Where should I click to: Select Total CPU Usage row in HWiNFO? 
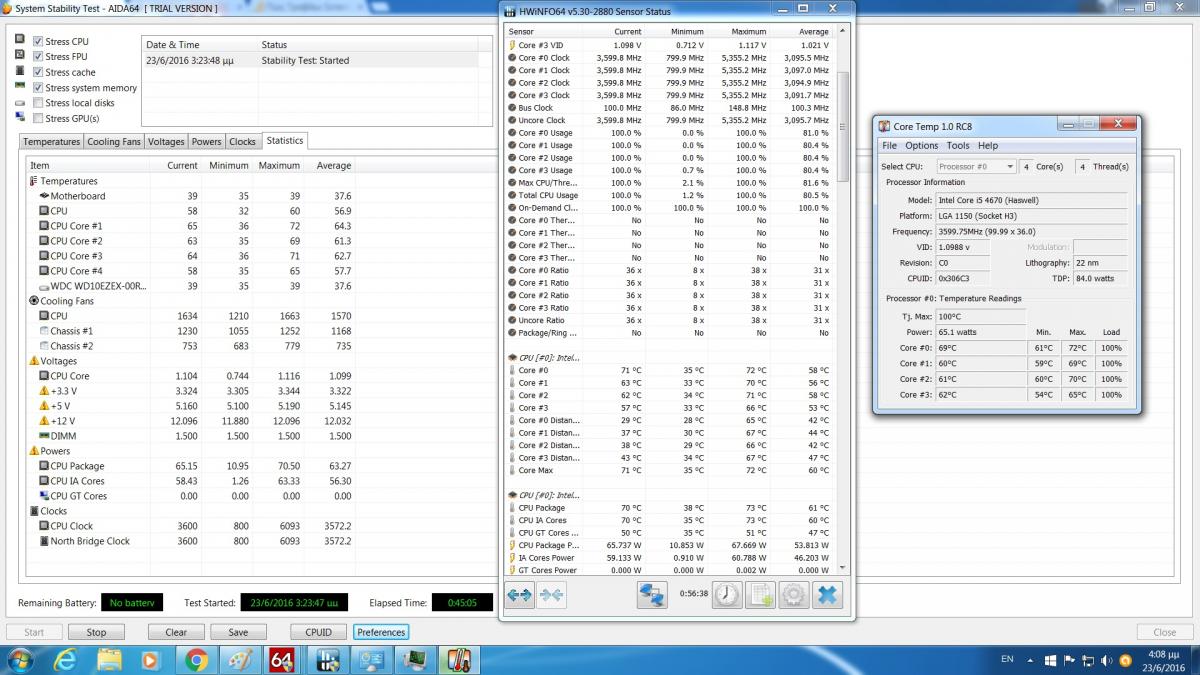(669, 195)
